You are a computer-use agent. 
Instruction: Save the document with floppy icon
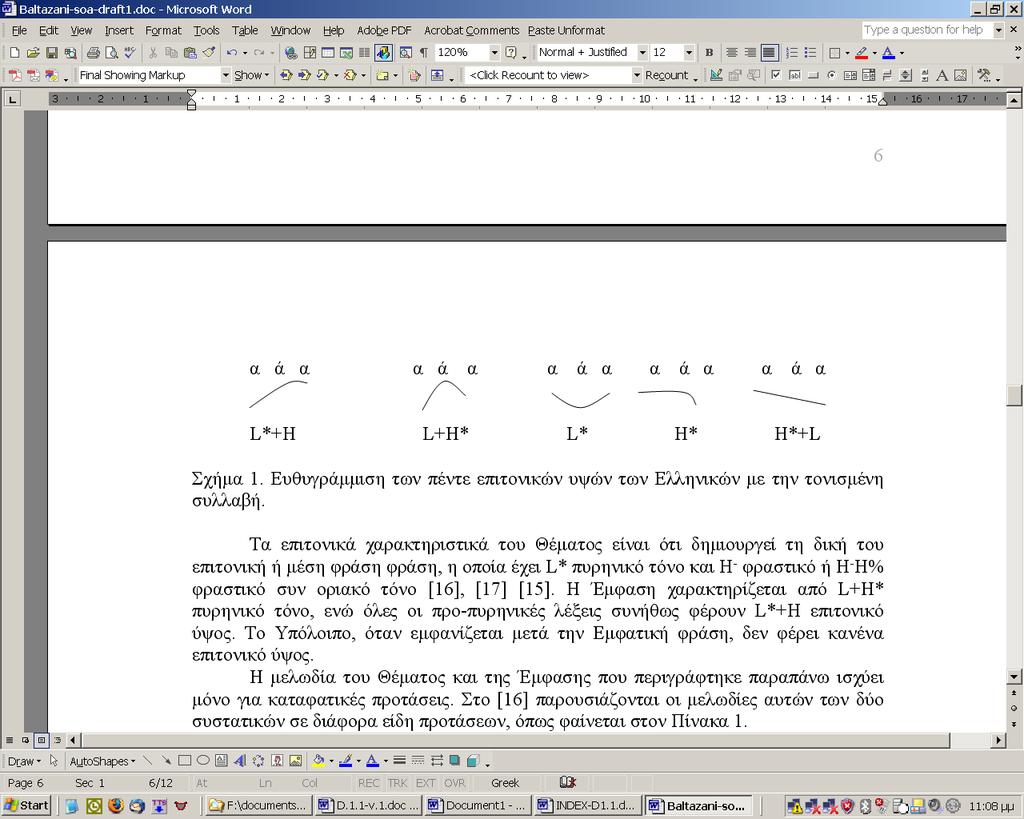pos(52,53)
